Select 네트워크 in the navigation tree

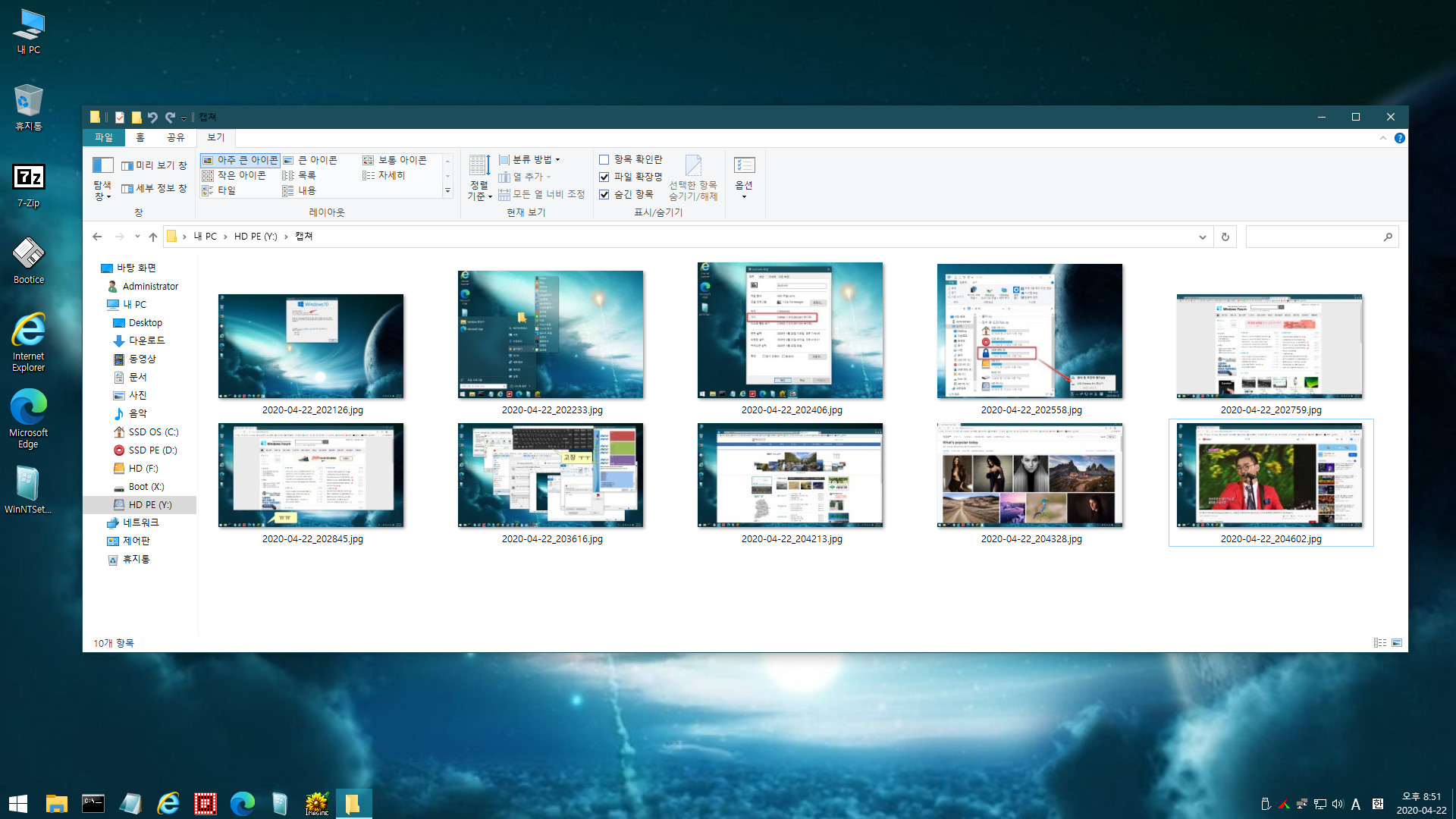pyautogui.click(x=133, y=522)
